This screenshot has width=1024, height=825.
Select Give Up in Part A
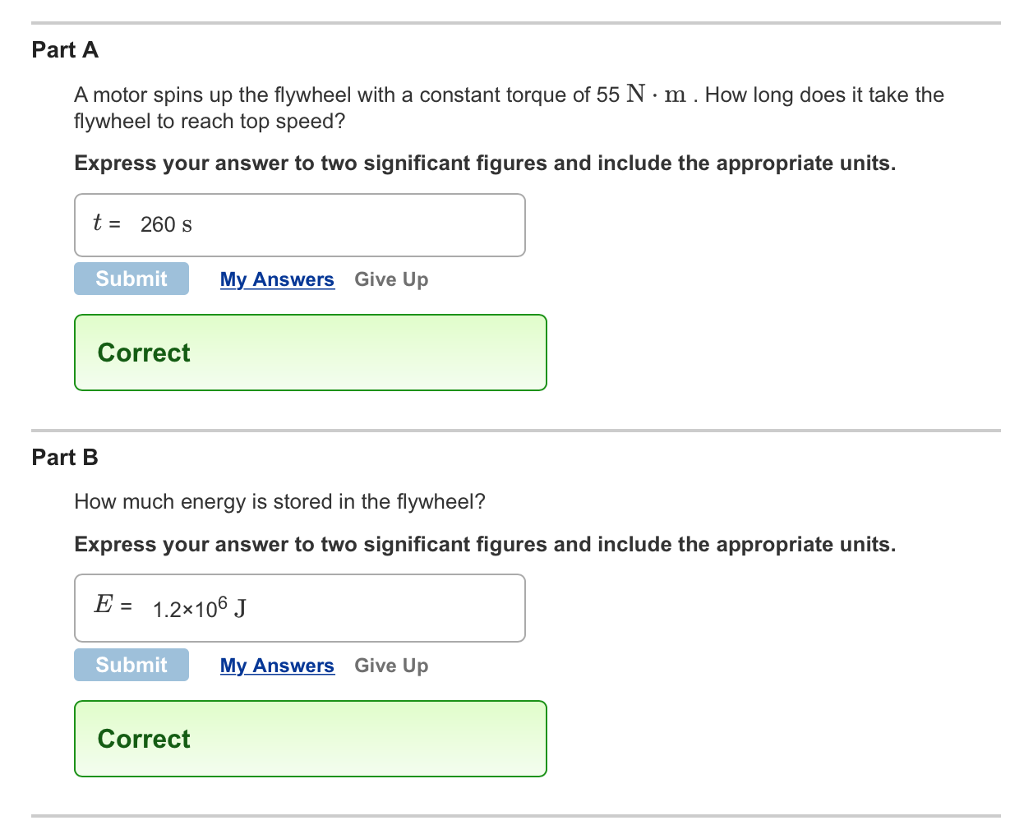(391, 280)
